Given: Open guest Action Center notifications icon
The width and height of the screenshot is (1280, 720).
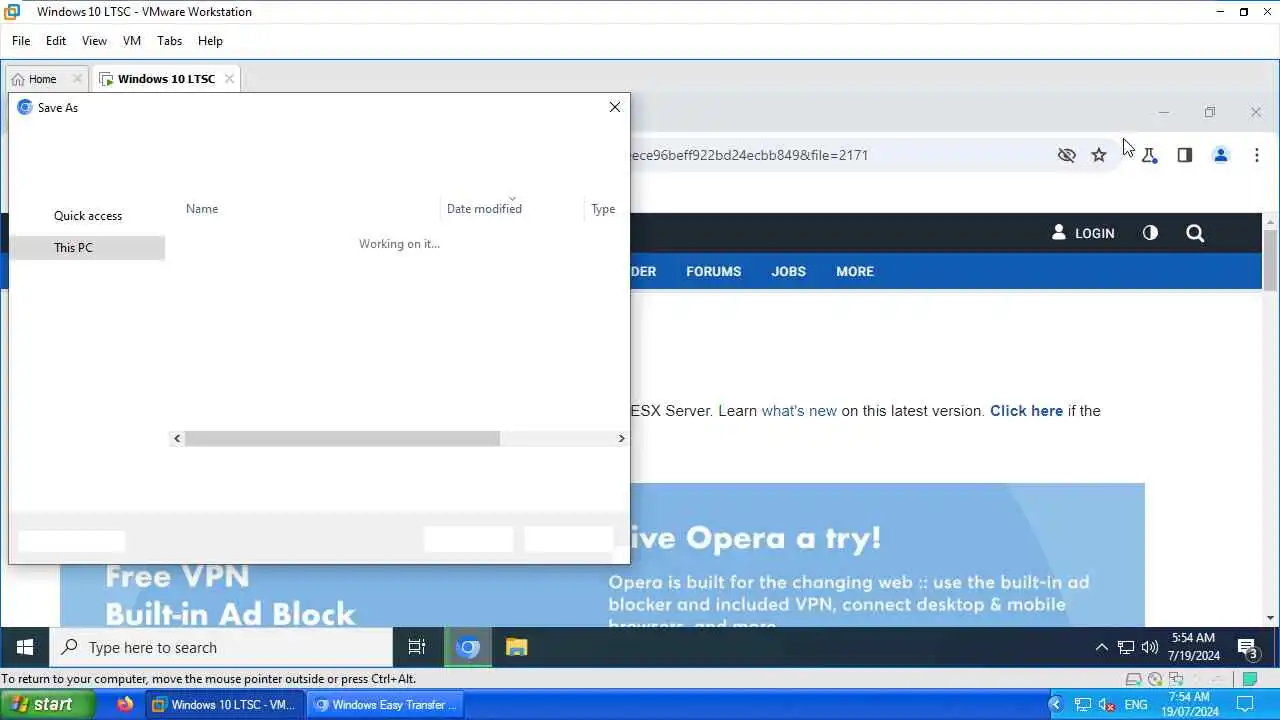Looking at the screenshot, I should point(1247,647).
